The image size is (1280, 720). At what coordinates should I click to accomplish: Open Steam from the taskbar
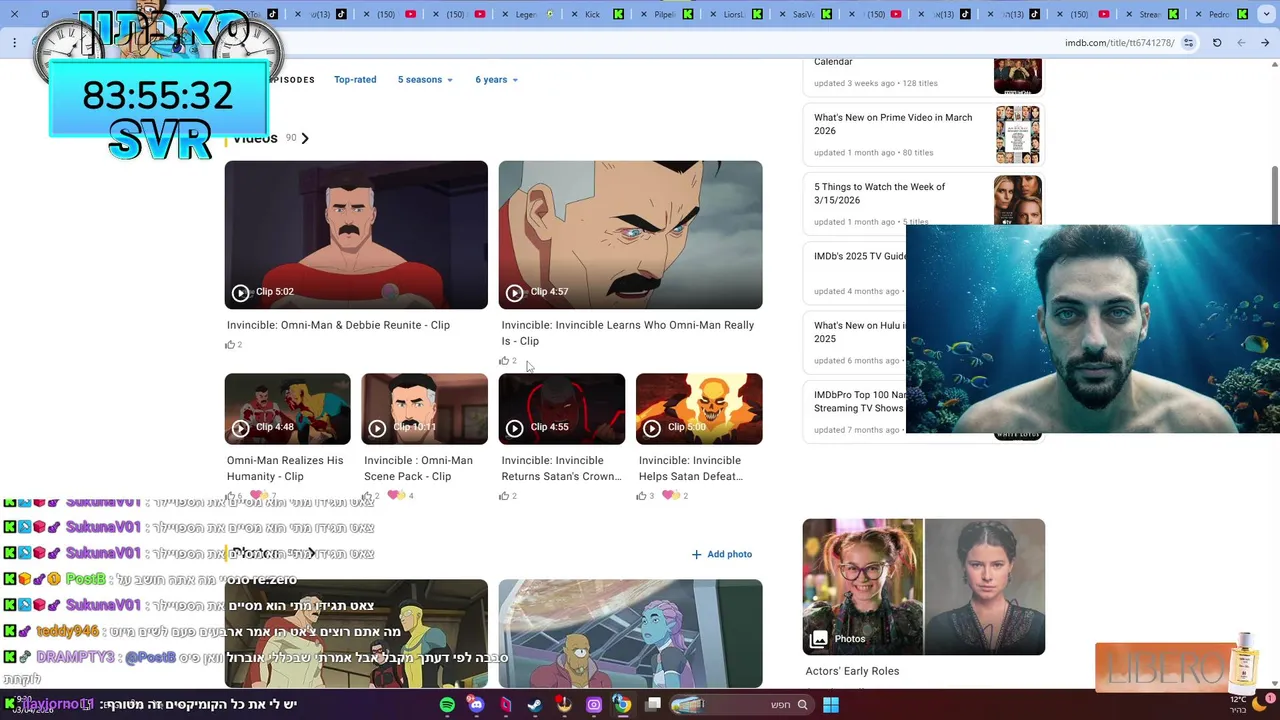535,705
